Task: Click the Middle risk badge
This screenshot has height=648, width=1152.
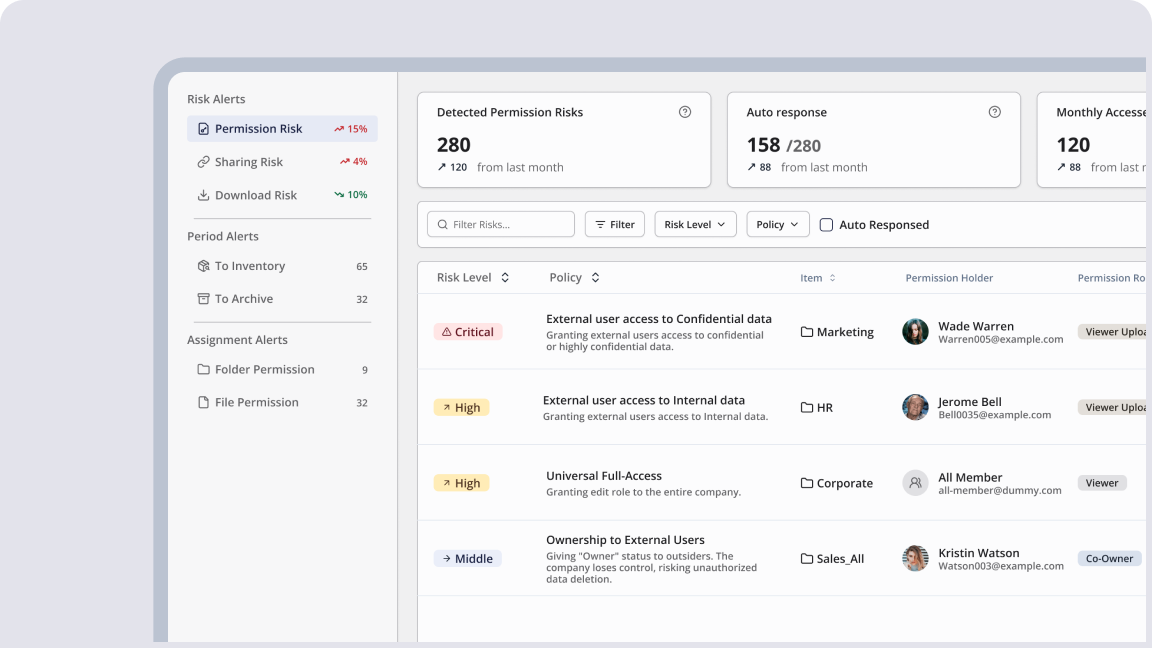Action: click(x=467, y=558)
